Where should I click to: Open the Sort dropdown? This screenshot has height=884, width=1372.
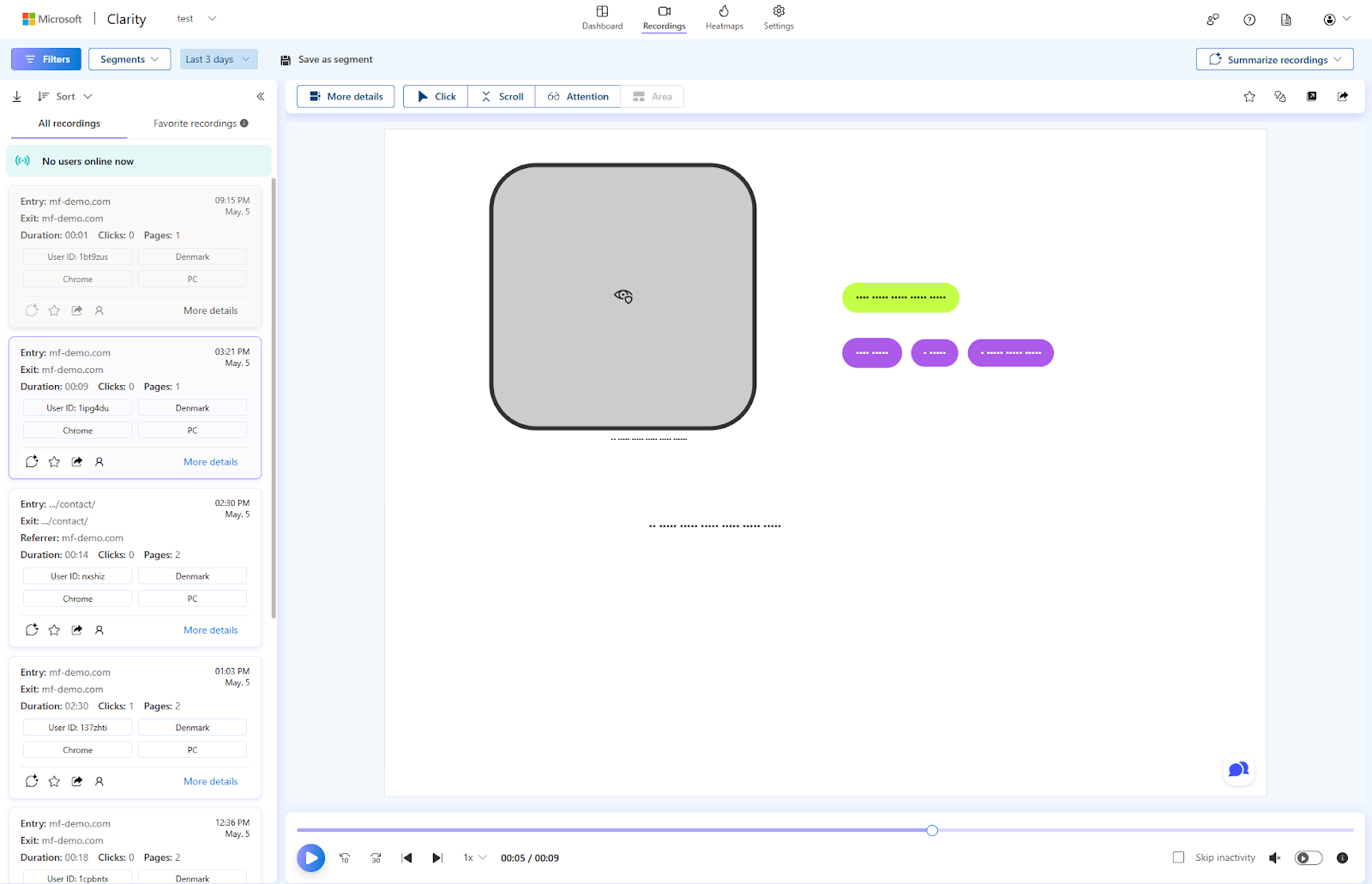pos(64,97)
